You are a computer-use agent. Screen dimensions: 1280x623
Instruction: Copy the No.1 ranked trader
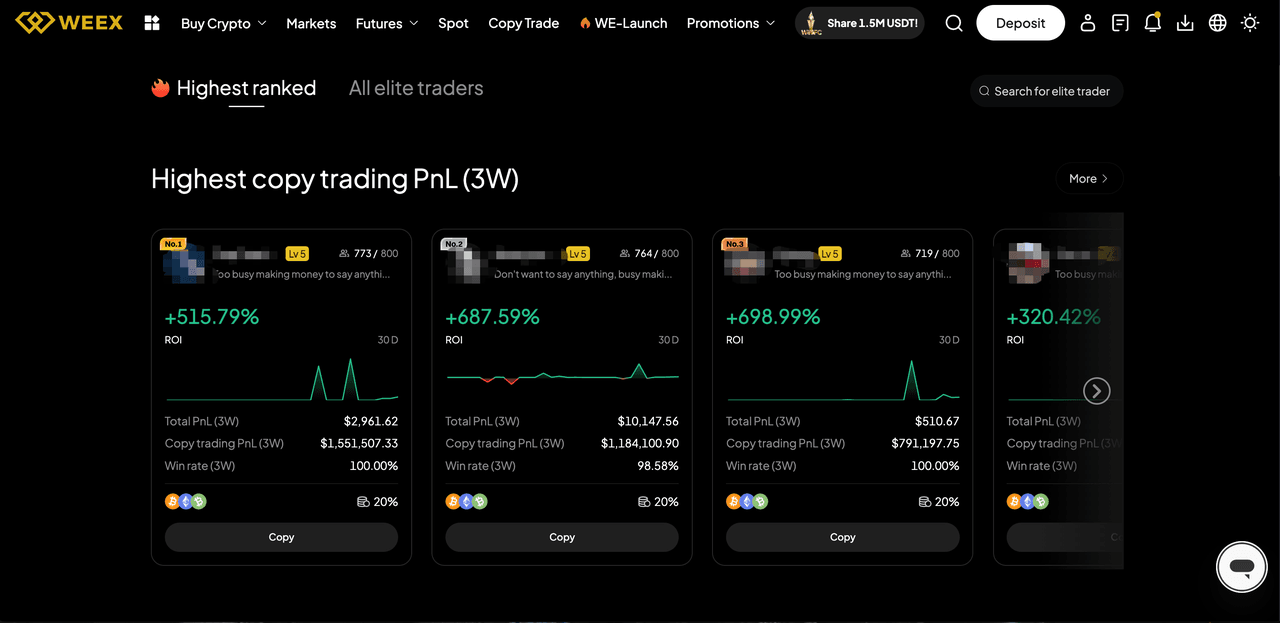(281, 537)
